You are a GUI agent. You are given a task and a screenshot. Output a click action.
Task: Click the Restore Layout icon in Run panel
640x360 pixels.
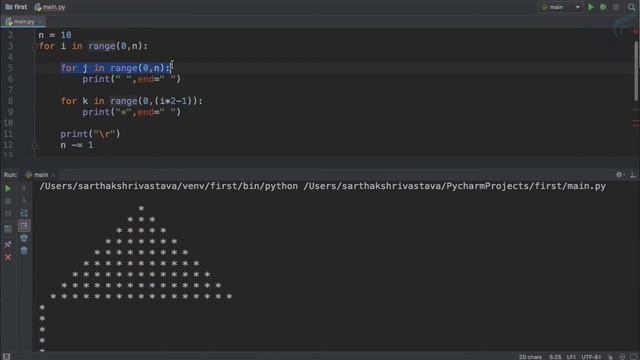[8, 229]
